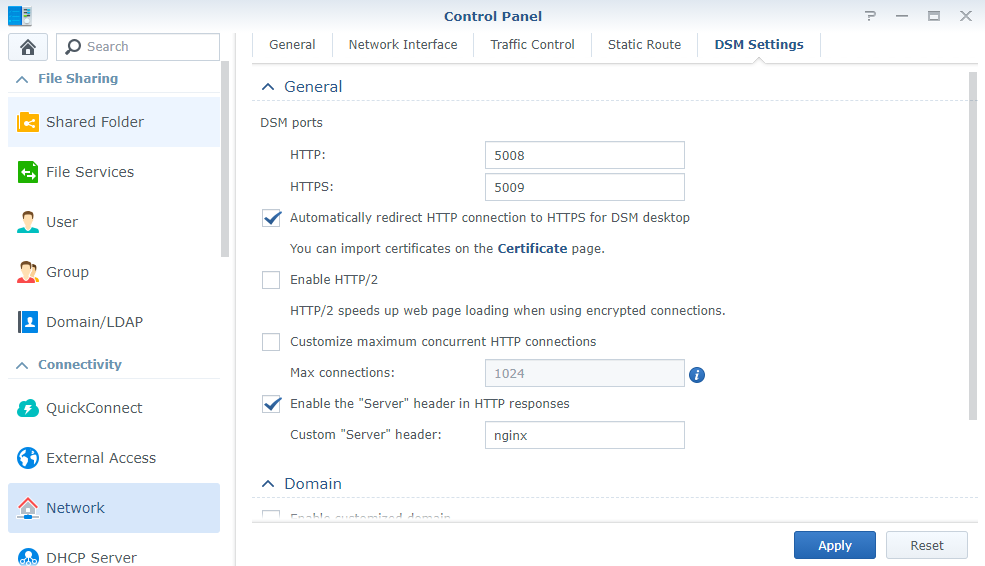Check Customize maximum concurrent HTTP connections
The height and width of the screenshot is (566, 985).
click(271, 342)
